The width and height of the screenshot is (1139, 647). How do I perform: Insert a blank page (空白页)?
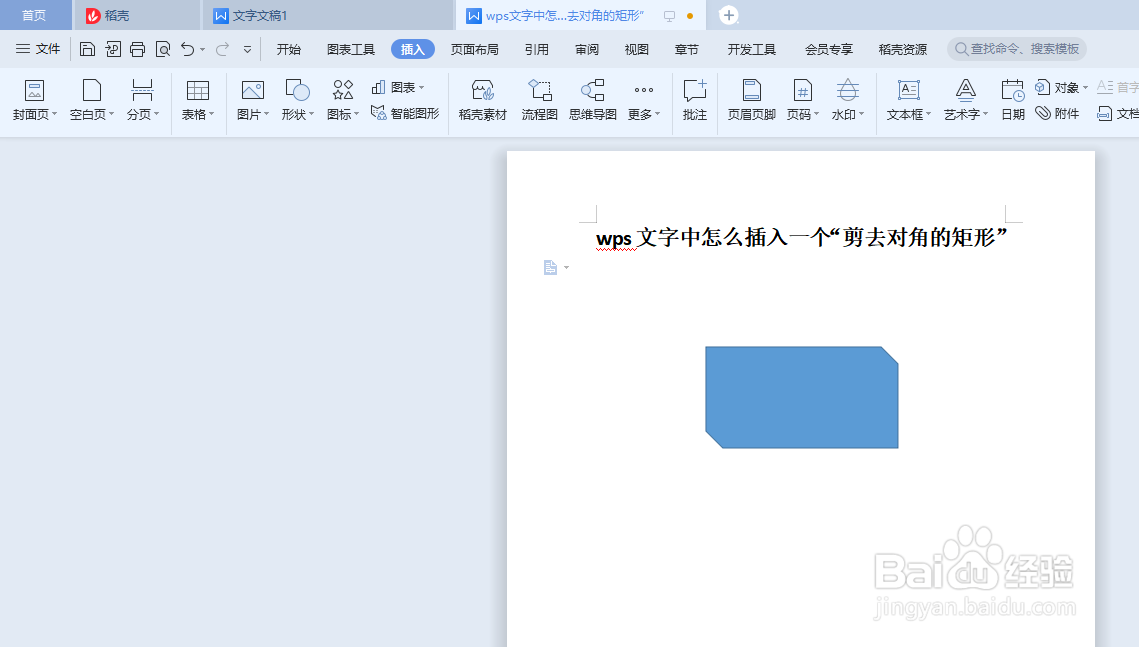92,99
